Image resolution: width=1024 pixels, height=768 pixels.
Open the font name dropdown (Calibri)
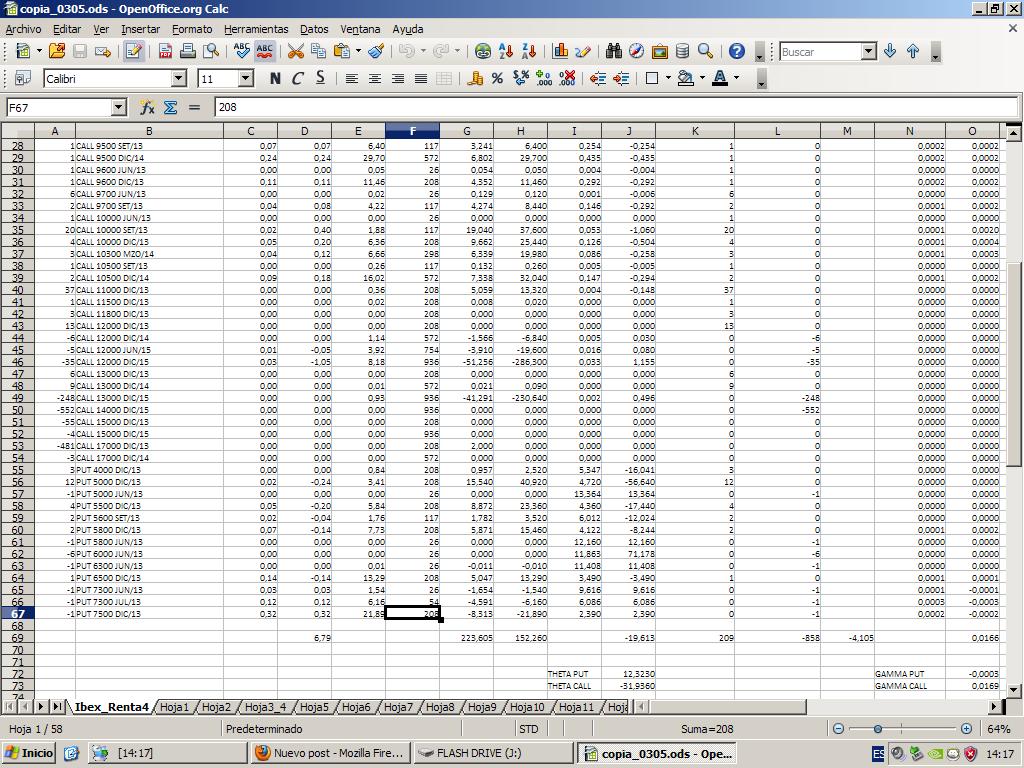click(179, 78)
